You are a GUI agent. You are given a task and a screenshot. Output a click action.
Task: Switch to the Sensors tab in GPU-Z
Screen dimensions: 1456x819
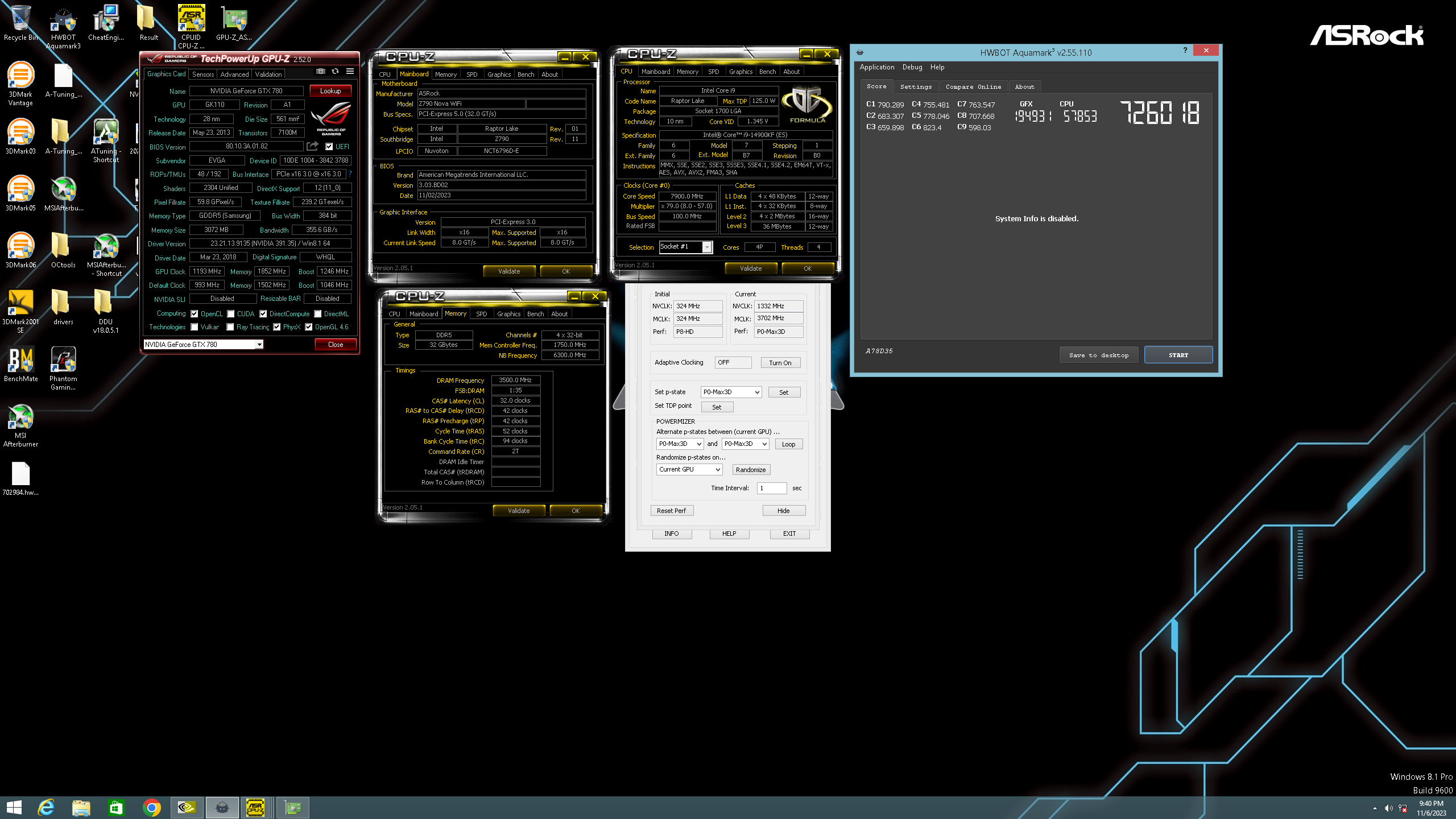(x=203, y=74)
